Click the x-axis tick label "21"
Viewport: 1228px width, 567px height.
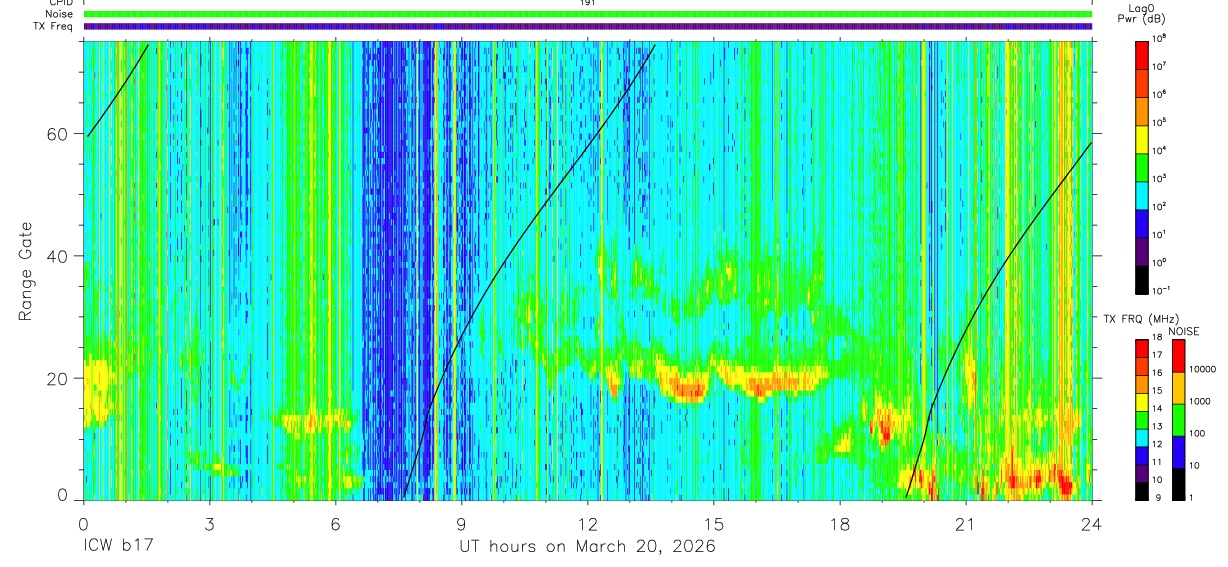point(965,524)
